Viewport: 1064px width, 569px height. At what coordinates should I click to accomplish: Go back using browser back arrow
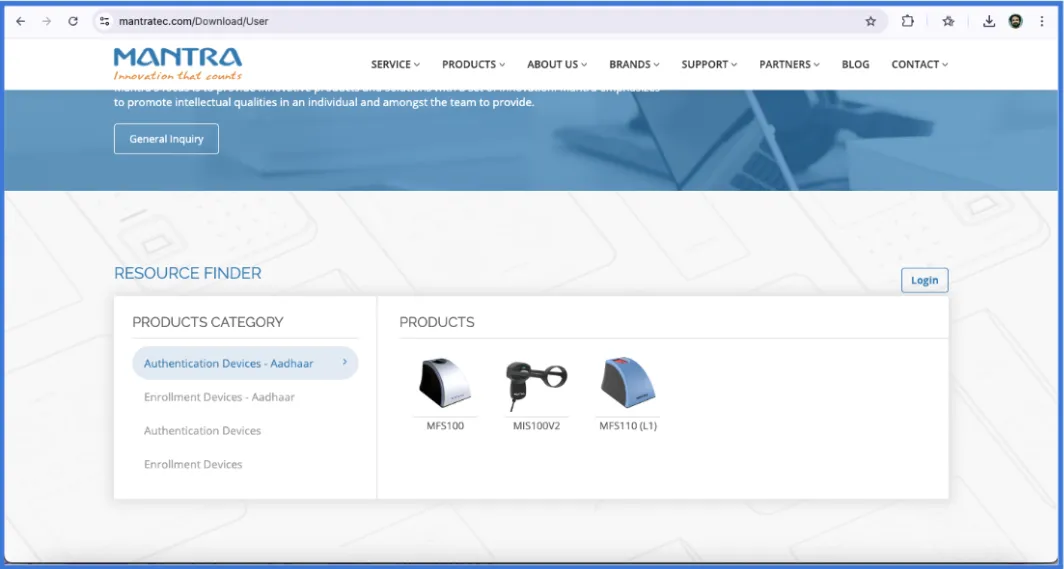pos(20,22)
